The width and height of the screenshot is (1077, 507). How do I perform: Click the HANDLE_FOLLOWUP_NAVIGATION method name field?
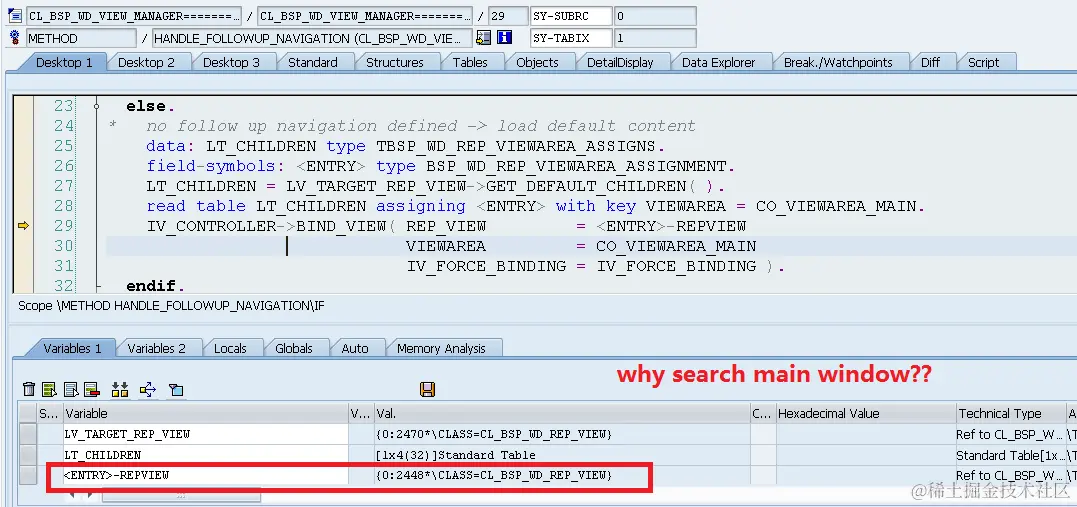point(312,38)
